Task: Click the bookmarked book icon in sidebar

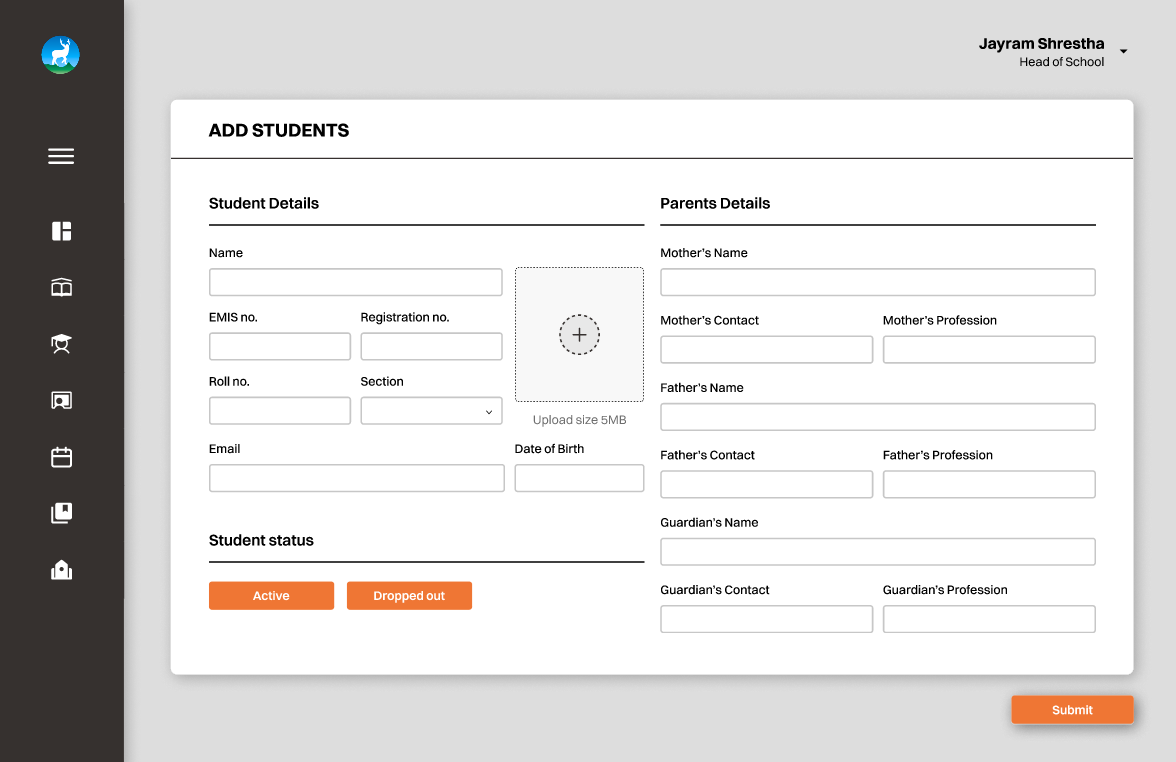Action: pos(61,512)
